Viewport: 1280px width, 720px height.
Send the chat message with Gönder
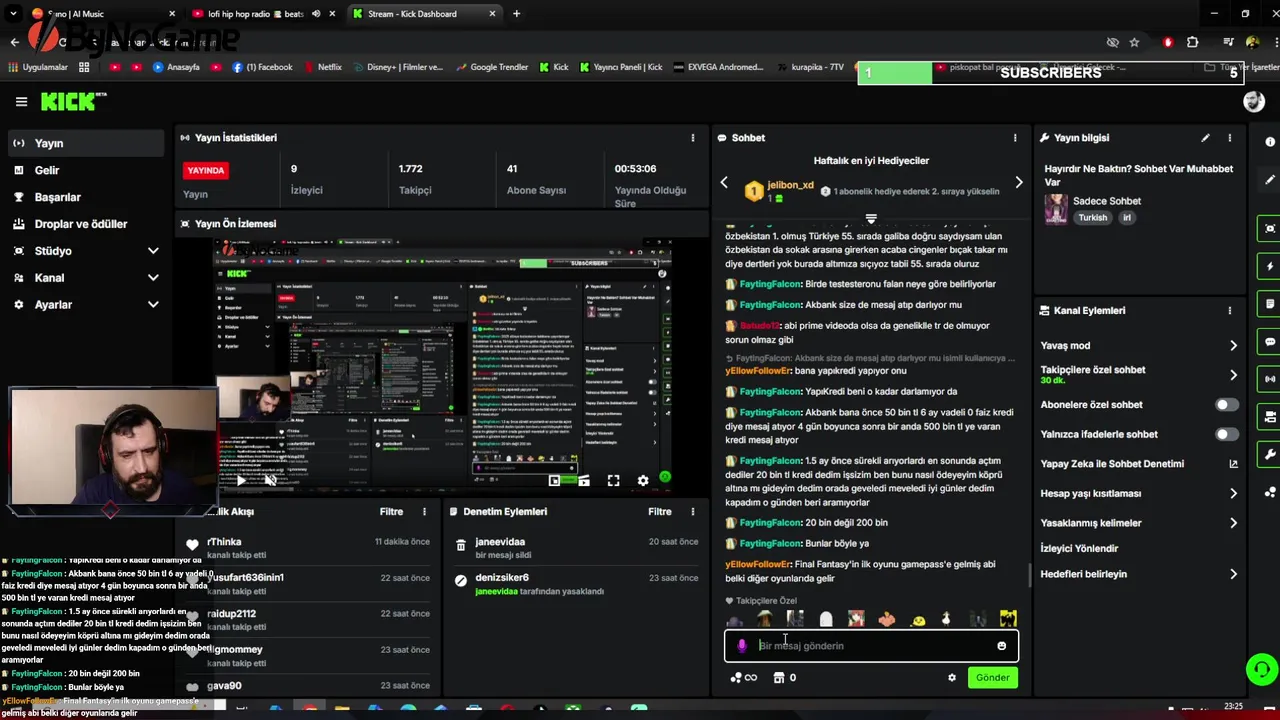click(x=992, y=678)
